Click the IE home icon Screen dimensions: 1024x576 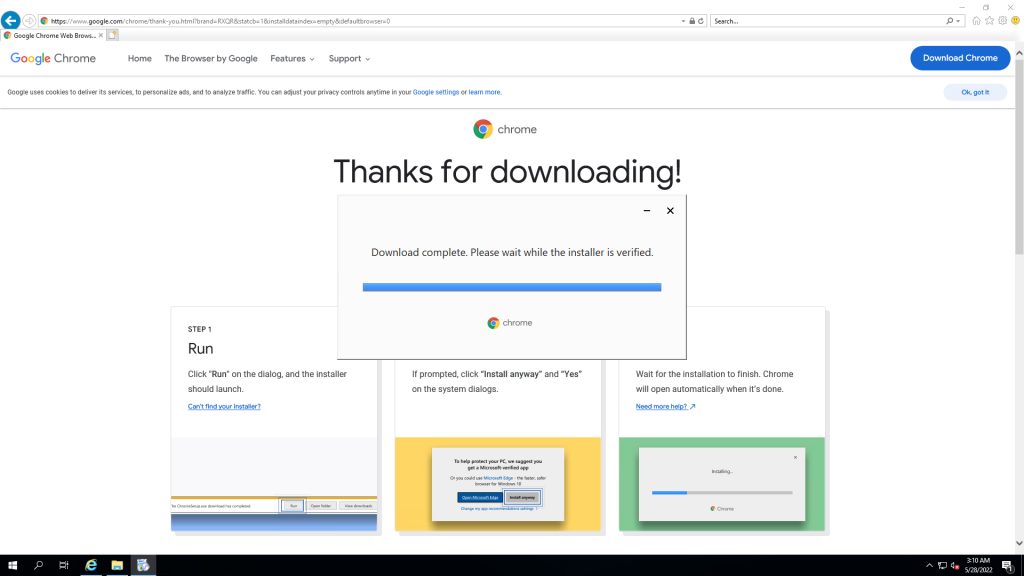[x=976, y=20]
